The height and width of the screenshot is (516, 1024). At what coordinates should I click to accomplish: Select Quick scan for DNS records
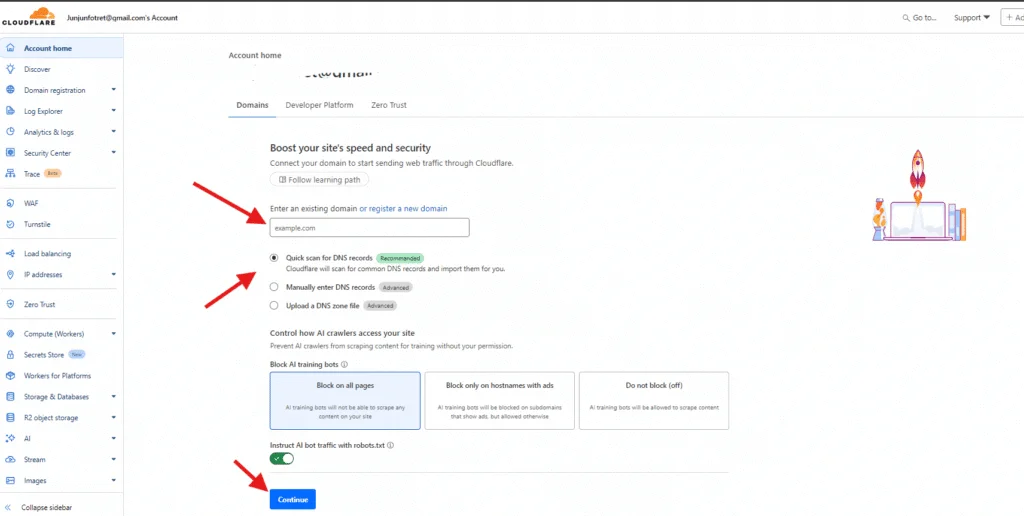coord(274,258)
